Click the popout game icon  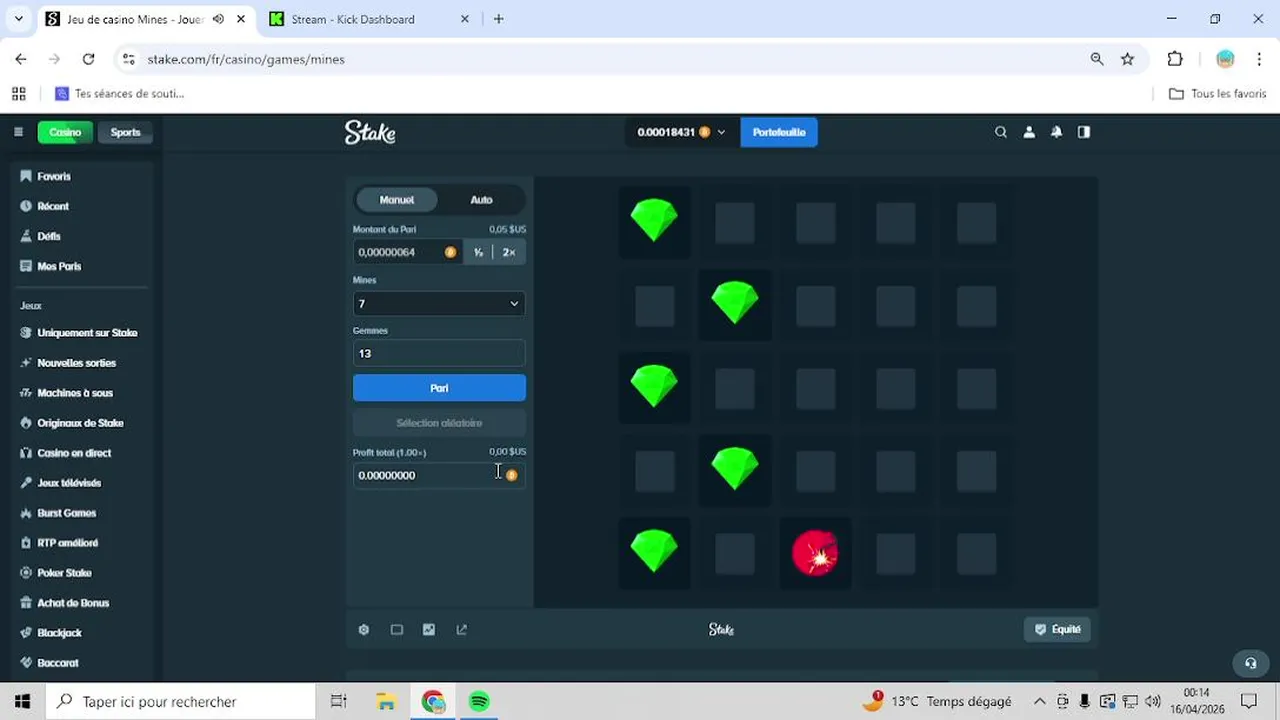[462, 630]
